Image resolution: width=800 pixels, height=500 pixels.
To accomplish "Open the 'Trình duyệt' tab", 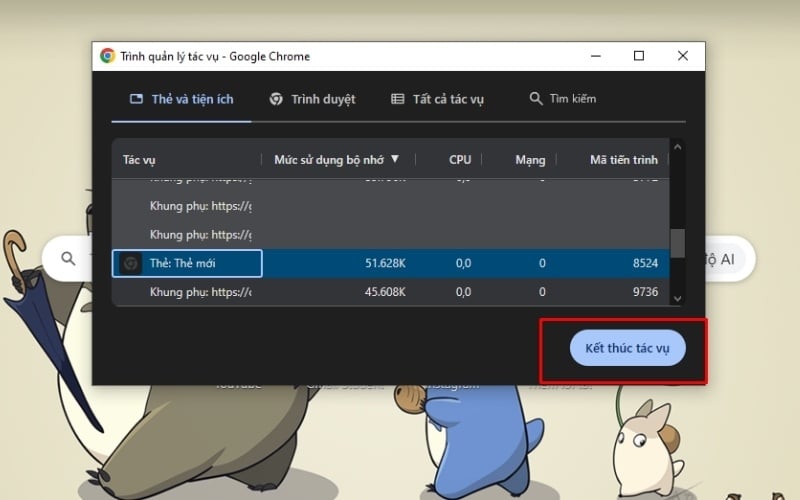I will pos(312,99).
